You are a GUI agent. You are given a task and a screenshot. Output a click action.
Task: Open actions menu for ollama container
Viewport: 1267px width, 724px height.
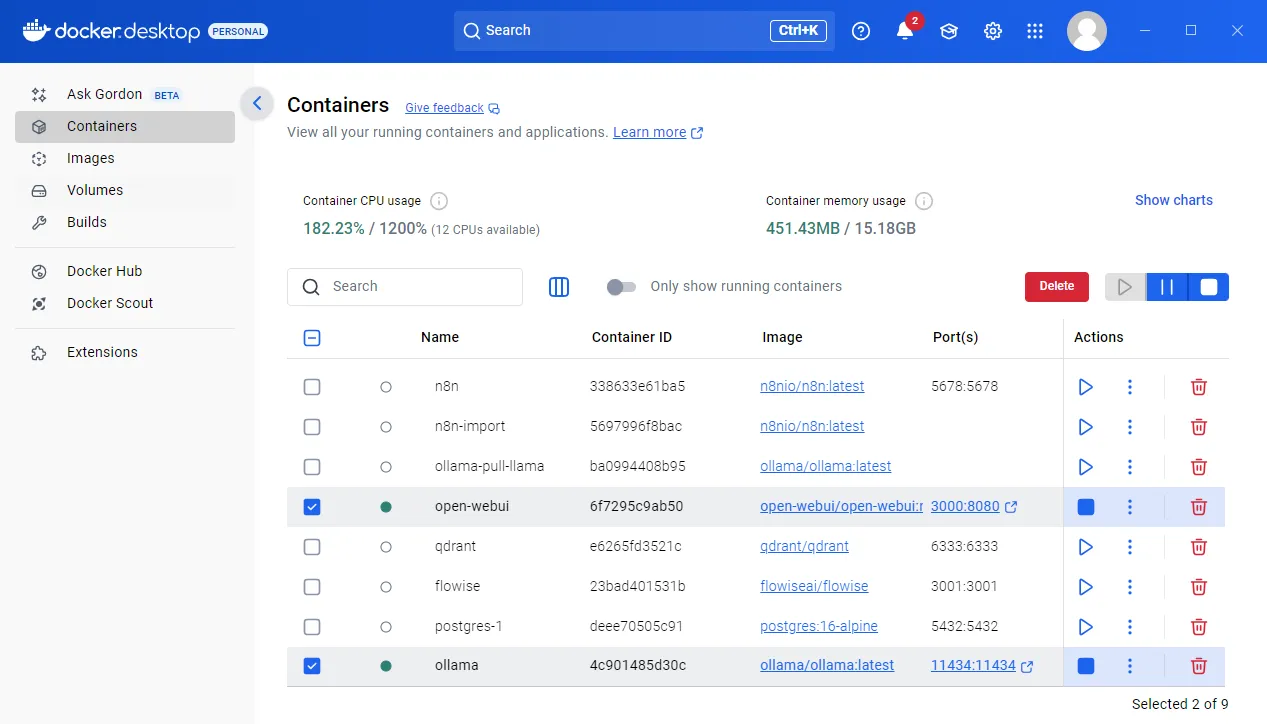pos(1130,666)
